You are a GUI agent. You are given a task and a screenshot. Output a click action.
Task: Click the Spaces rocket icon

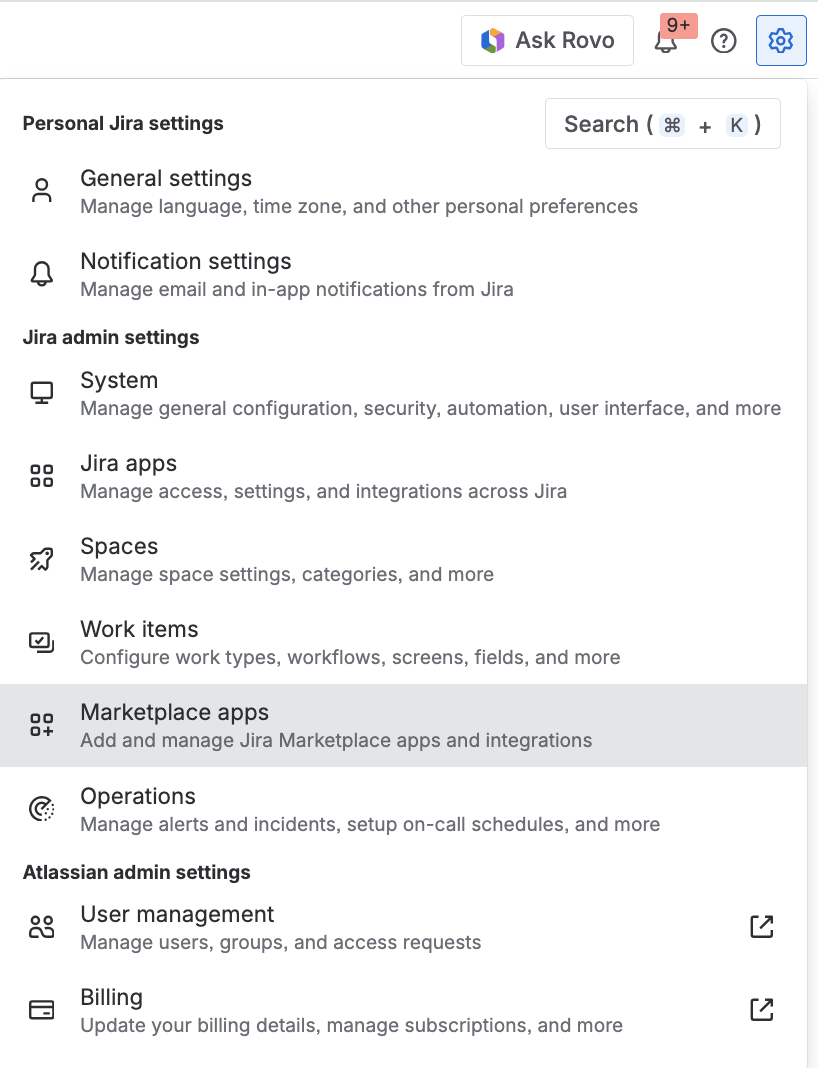41,559
